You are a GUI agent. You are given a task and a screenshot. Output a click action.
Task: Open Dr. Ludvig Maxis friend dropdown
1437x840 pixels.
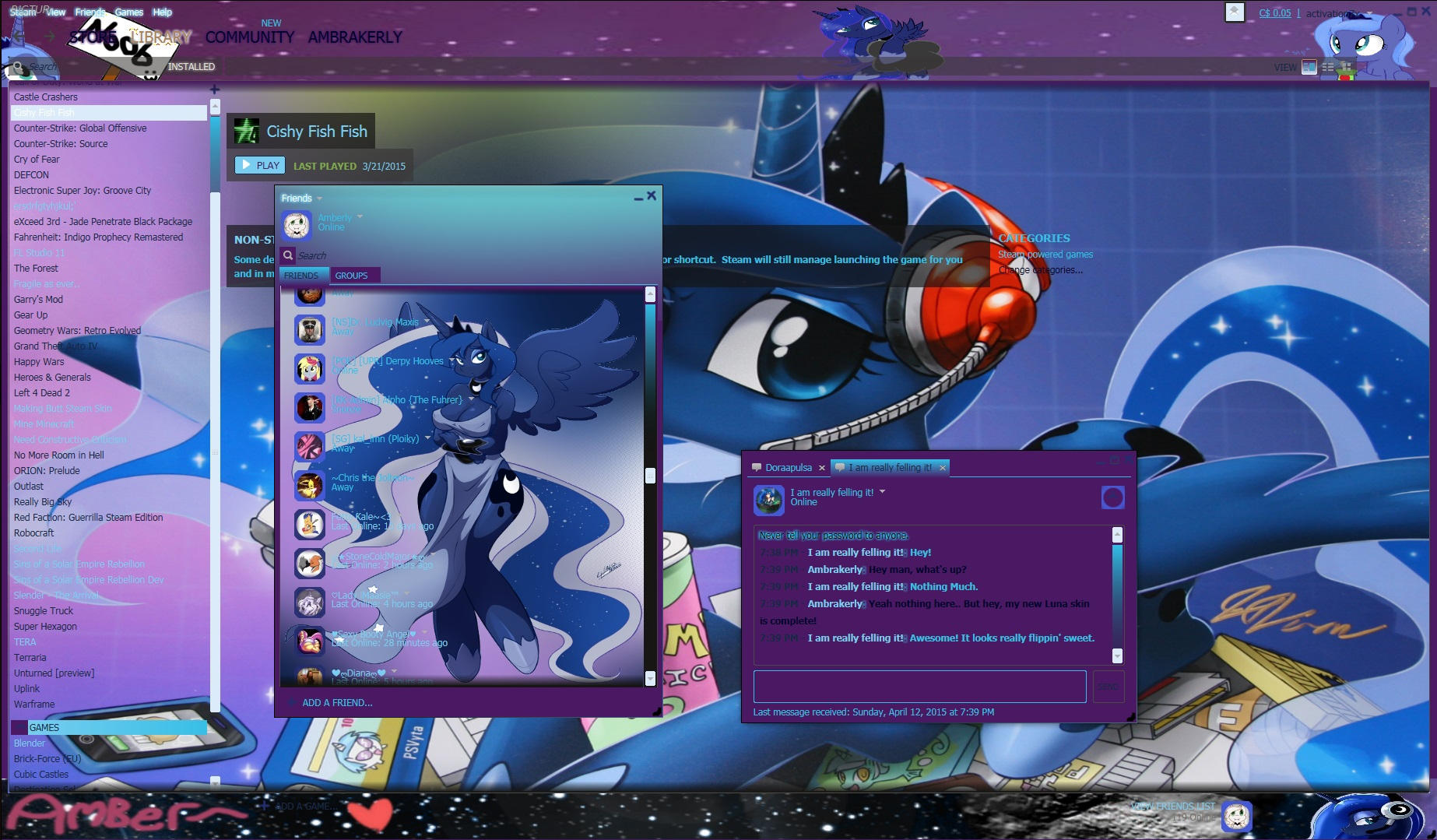point(427,322)
